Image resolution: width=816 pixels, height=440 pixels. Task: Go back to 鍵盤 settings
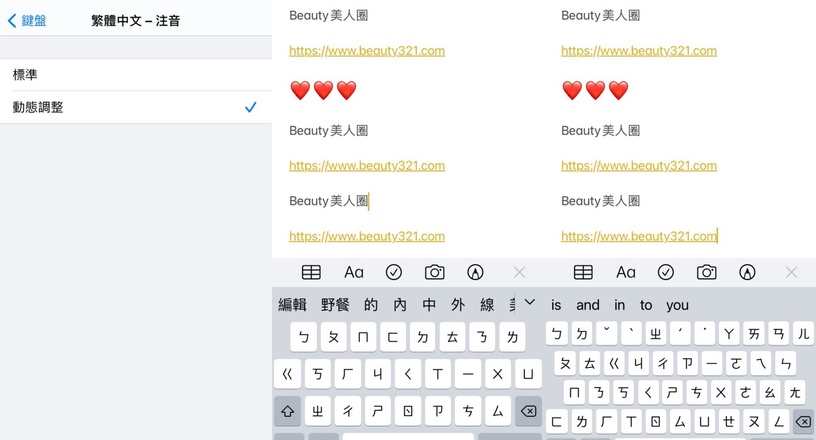pyautogui.click(x=27, y=21)
